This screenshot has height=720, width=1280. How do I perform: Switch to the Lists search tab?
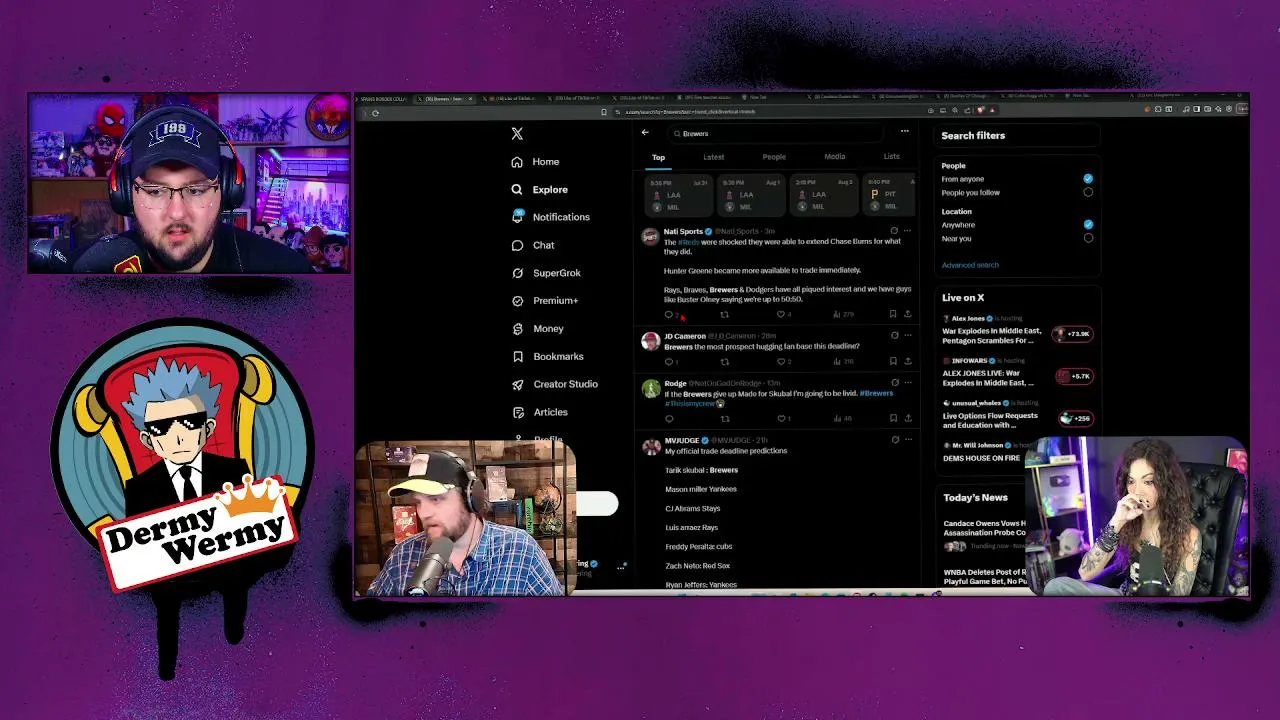tap(891, 157)
